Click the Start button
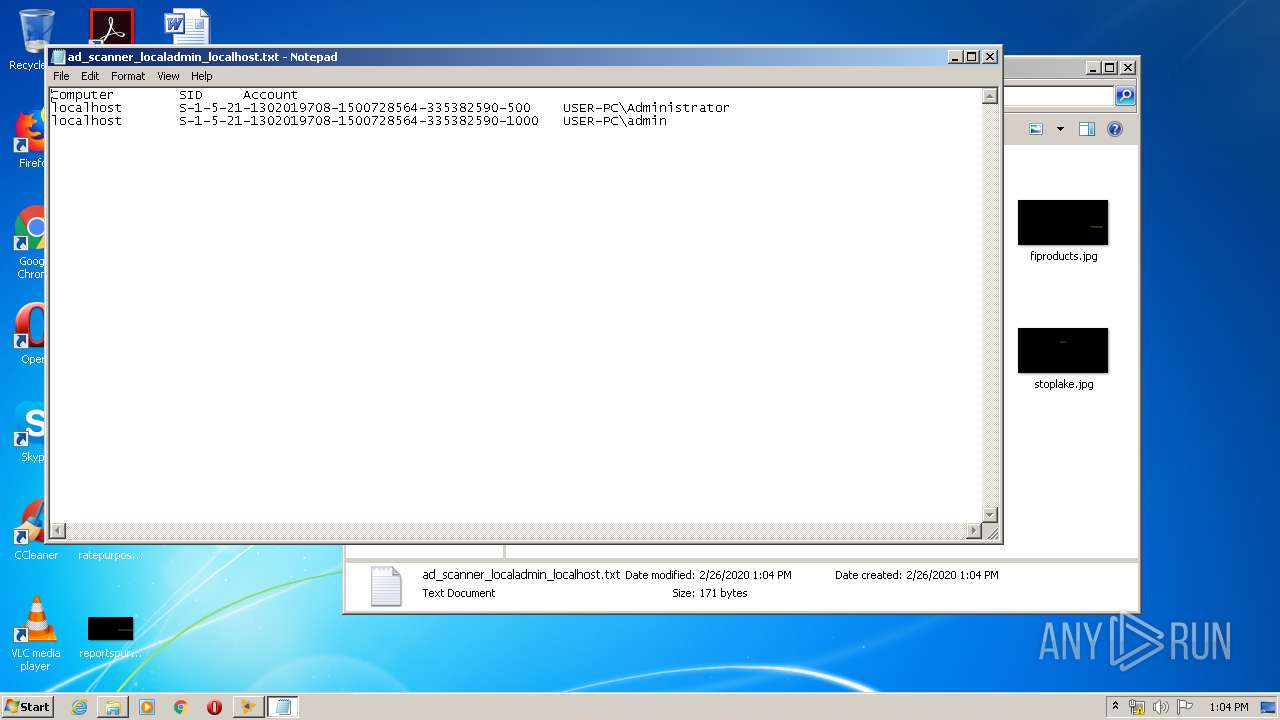Image resolution: width=1280 pixels, height=720 pixels. point(28,706)
